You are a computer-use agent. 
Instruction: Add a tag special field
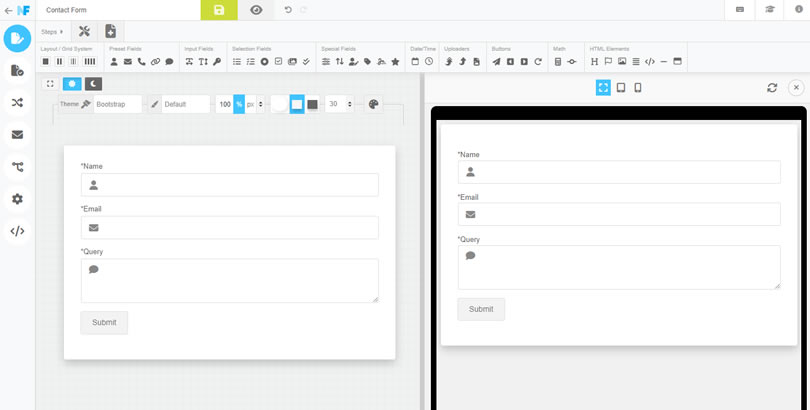(367, 61)
